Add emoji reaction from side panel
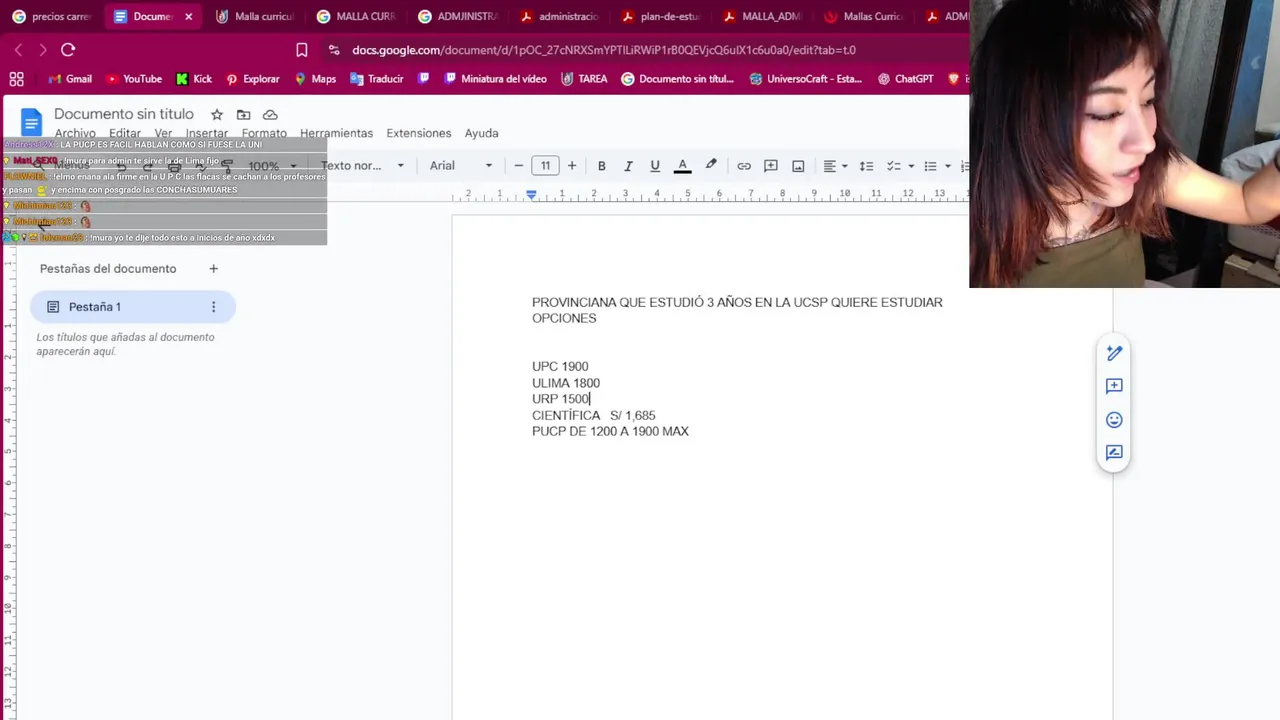 click(1114, 420)
